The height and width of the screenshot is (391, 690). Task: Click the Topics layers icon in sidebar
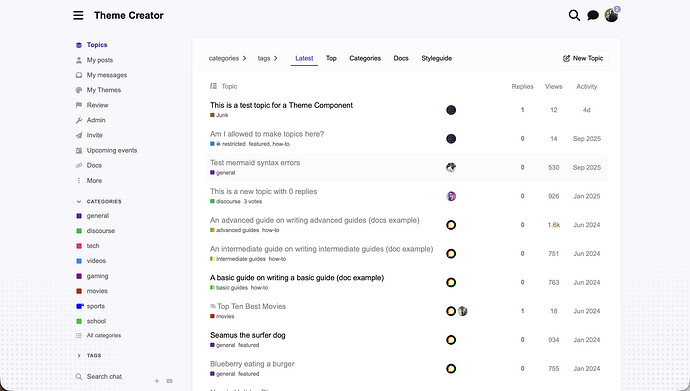coord(79,45)
